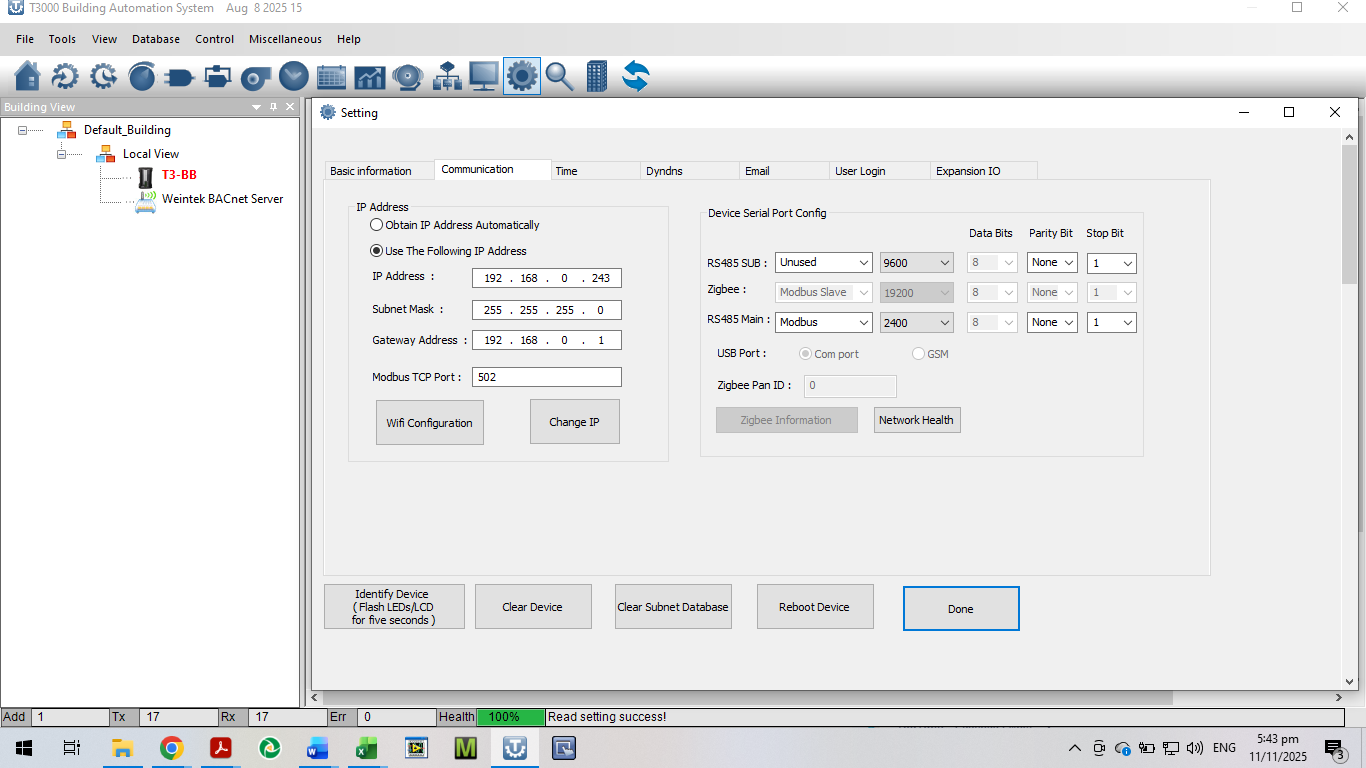Click the Wifi Configuration button
Viewport: 1366px width, 768px height.
click(x=429, y=423)
